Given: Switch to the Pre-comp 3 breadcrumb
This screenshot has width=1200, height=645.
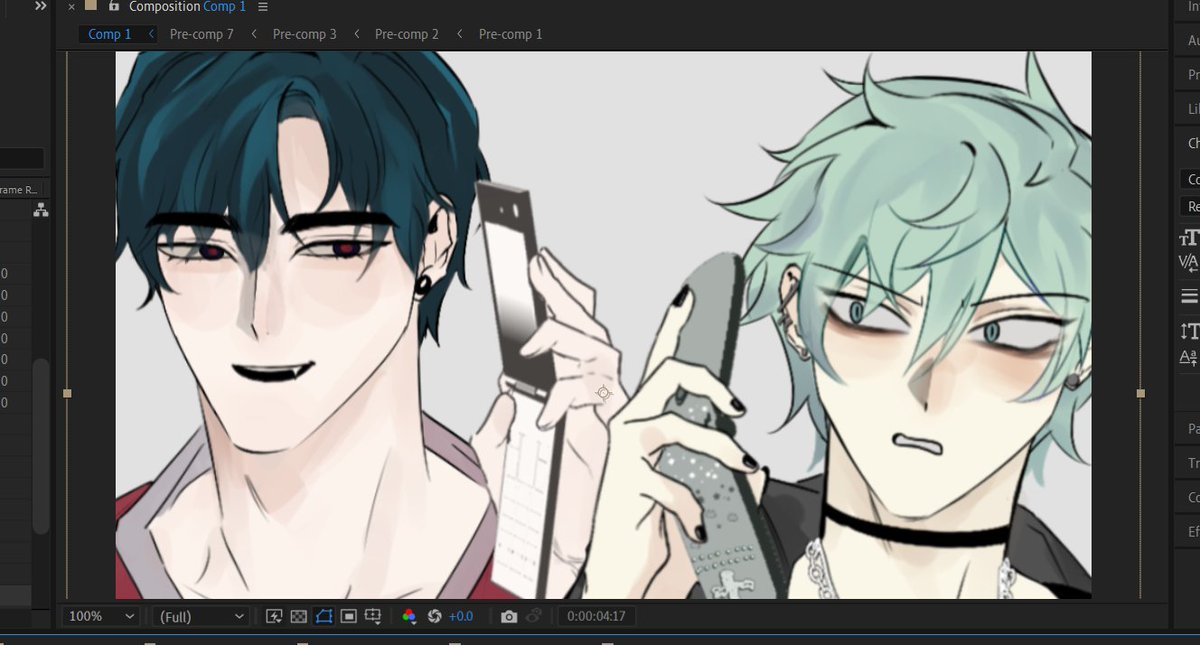Looking at the screenshot, I should [x=305, y=34].
